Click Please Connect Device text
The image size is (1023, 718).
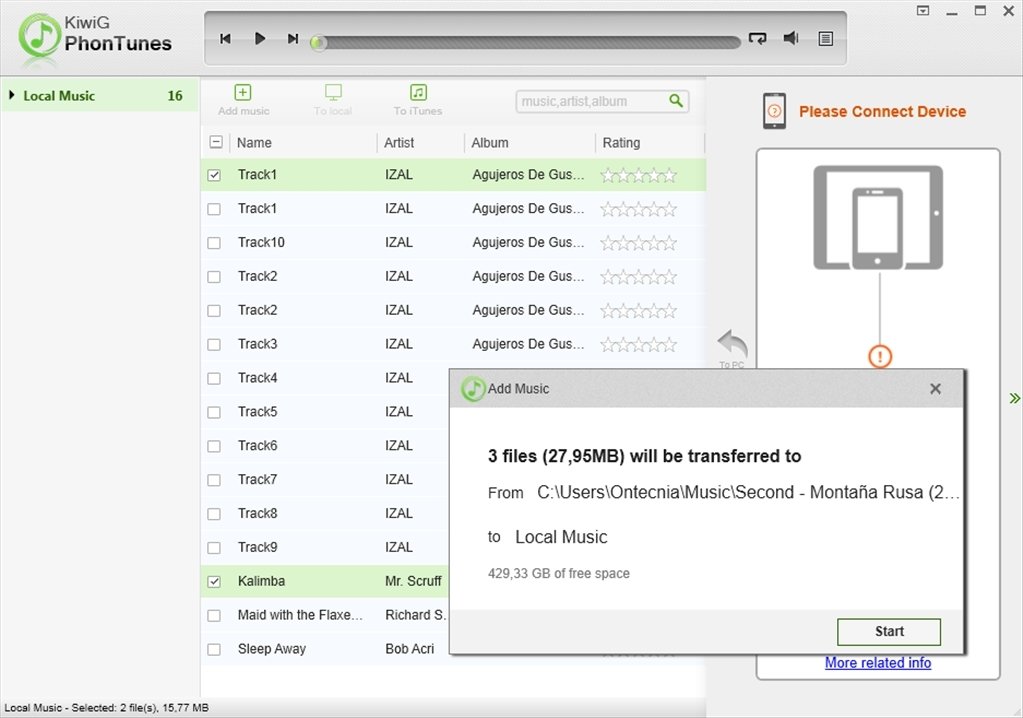[x=882, y=112]
